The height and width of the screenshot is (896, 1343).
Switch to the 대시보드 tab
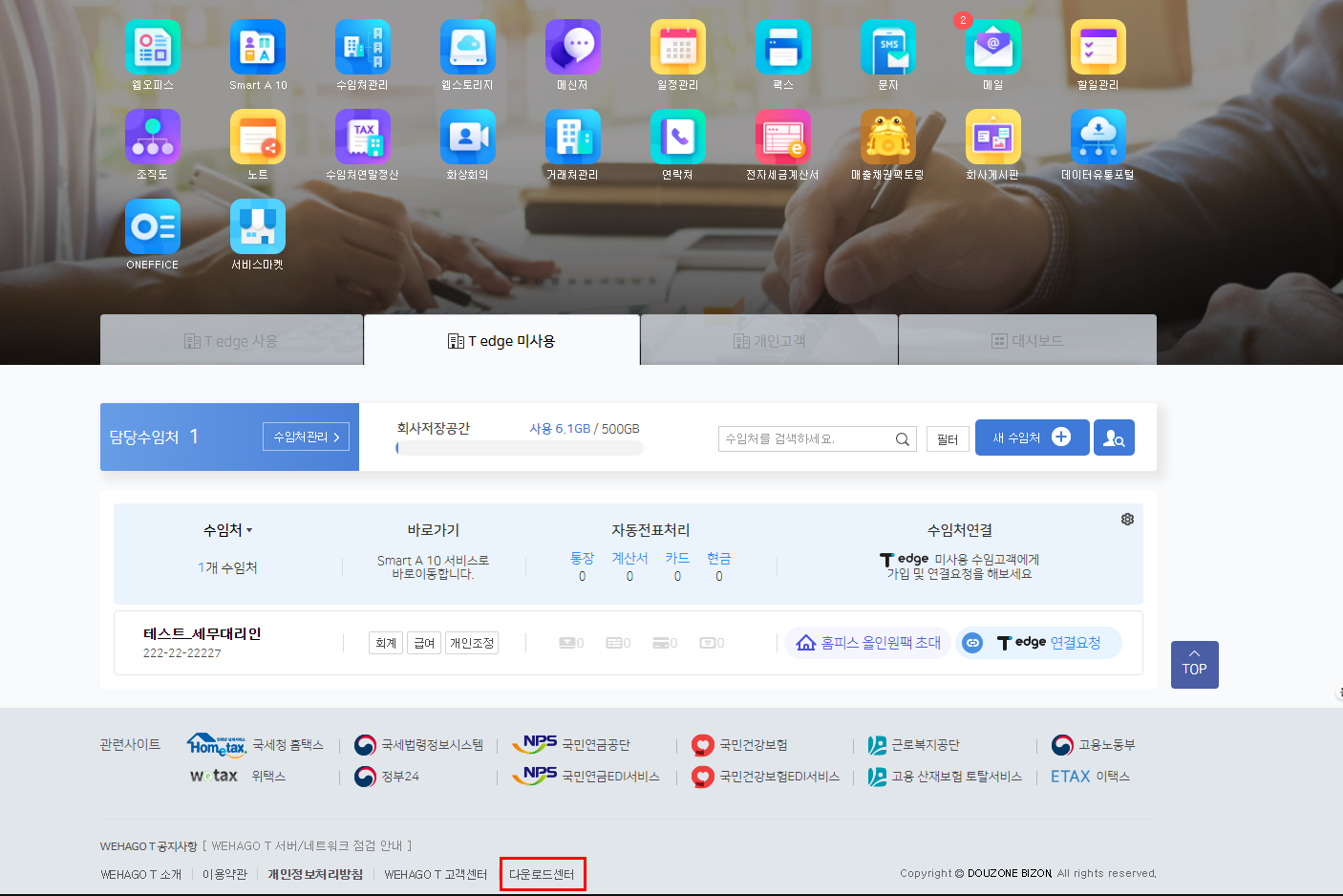[x=1027, y=341]
